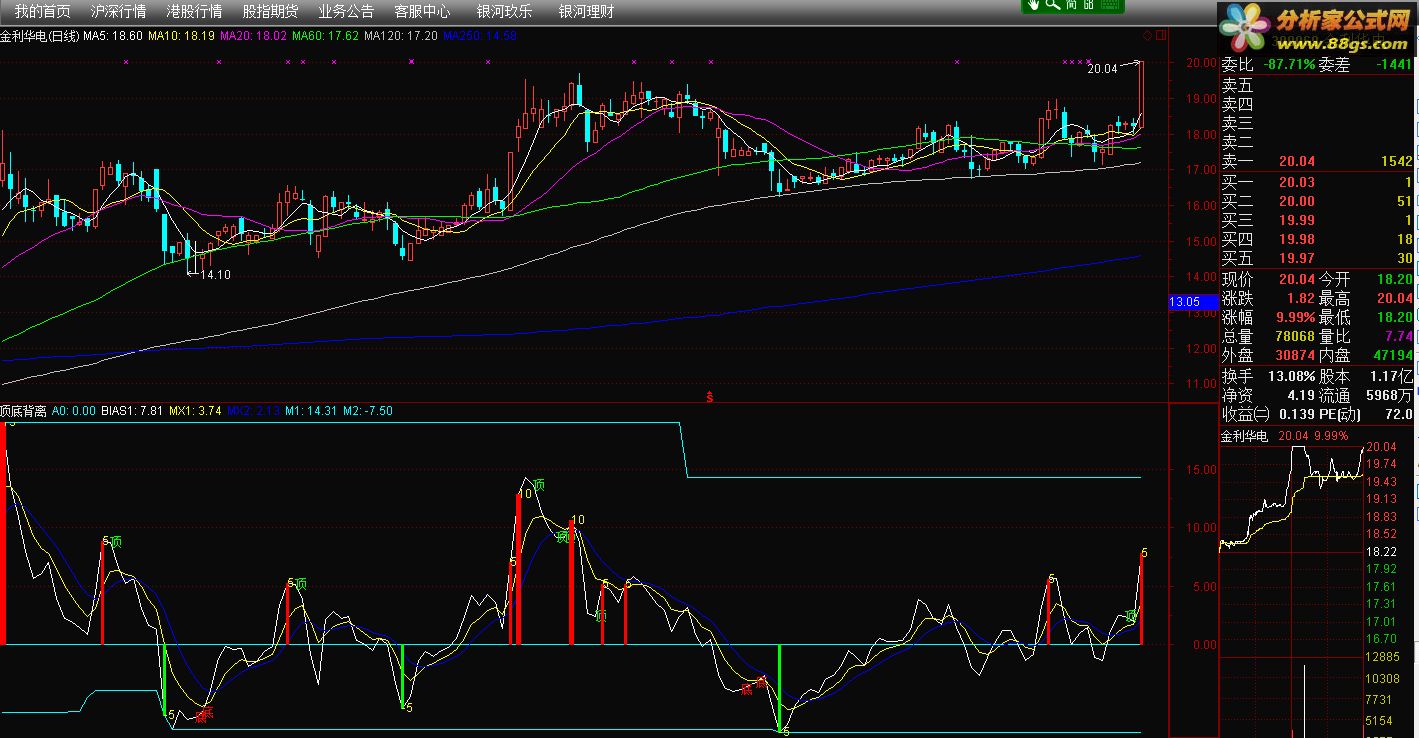Open 沪深行情 menu
The height and width of the screenshot is (738, 1419).
118,12
